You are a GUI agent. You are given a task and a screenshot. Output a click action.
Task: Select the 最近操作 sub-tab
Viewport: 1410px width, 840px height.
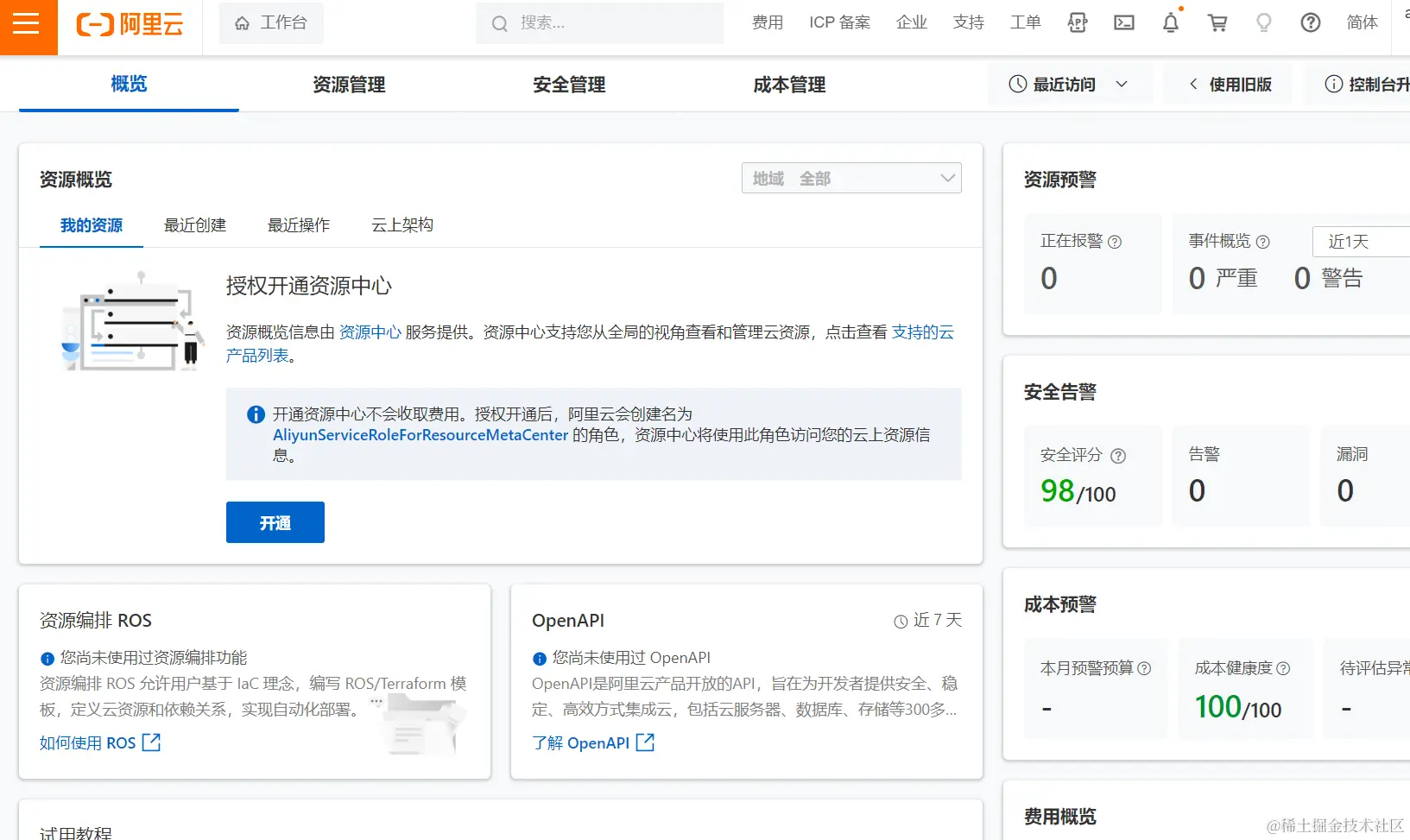pos(299,225)
